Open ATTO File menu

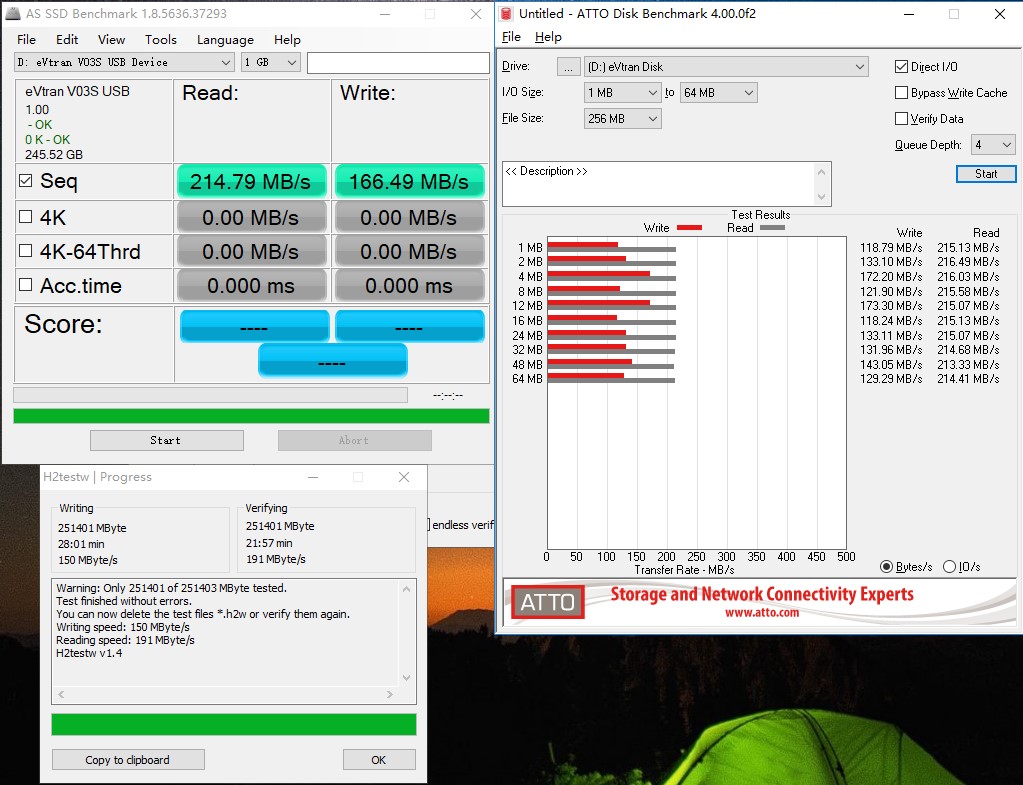click(x=511, y=37)
